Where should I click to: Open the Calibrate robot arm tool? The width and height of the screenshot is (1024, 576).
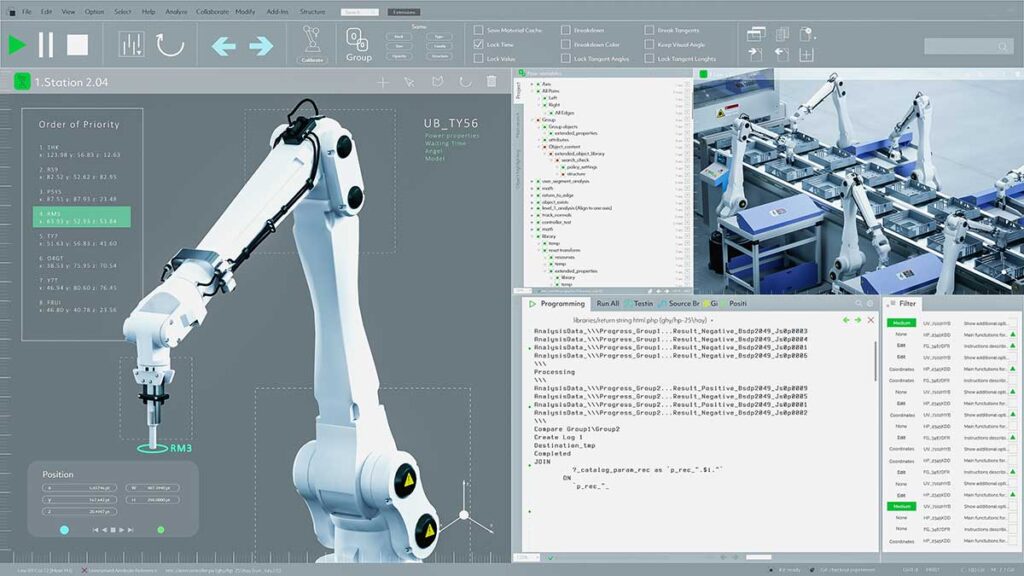pyautogui.click(x=312, y=44)
